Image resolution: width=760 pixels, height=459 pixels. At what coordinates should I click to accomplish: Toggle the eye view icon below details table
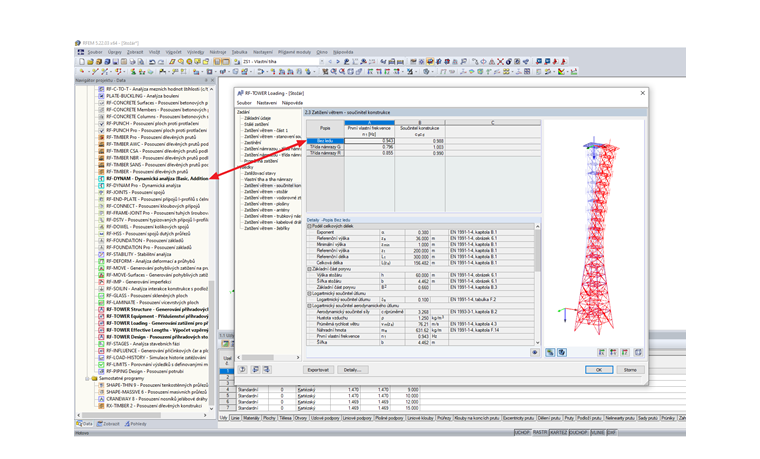[535, 352]
